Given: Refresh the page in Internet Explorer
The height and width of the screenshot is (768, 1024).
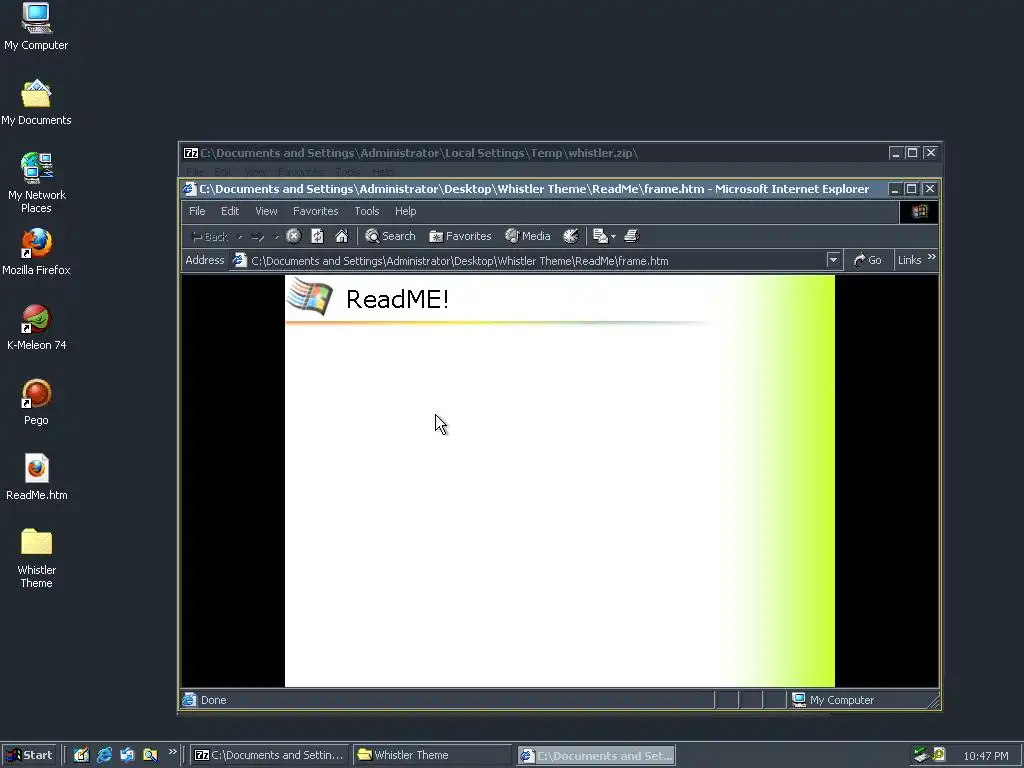Looking at the screenshot, I should (317, 236).
